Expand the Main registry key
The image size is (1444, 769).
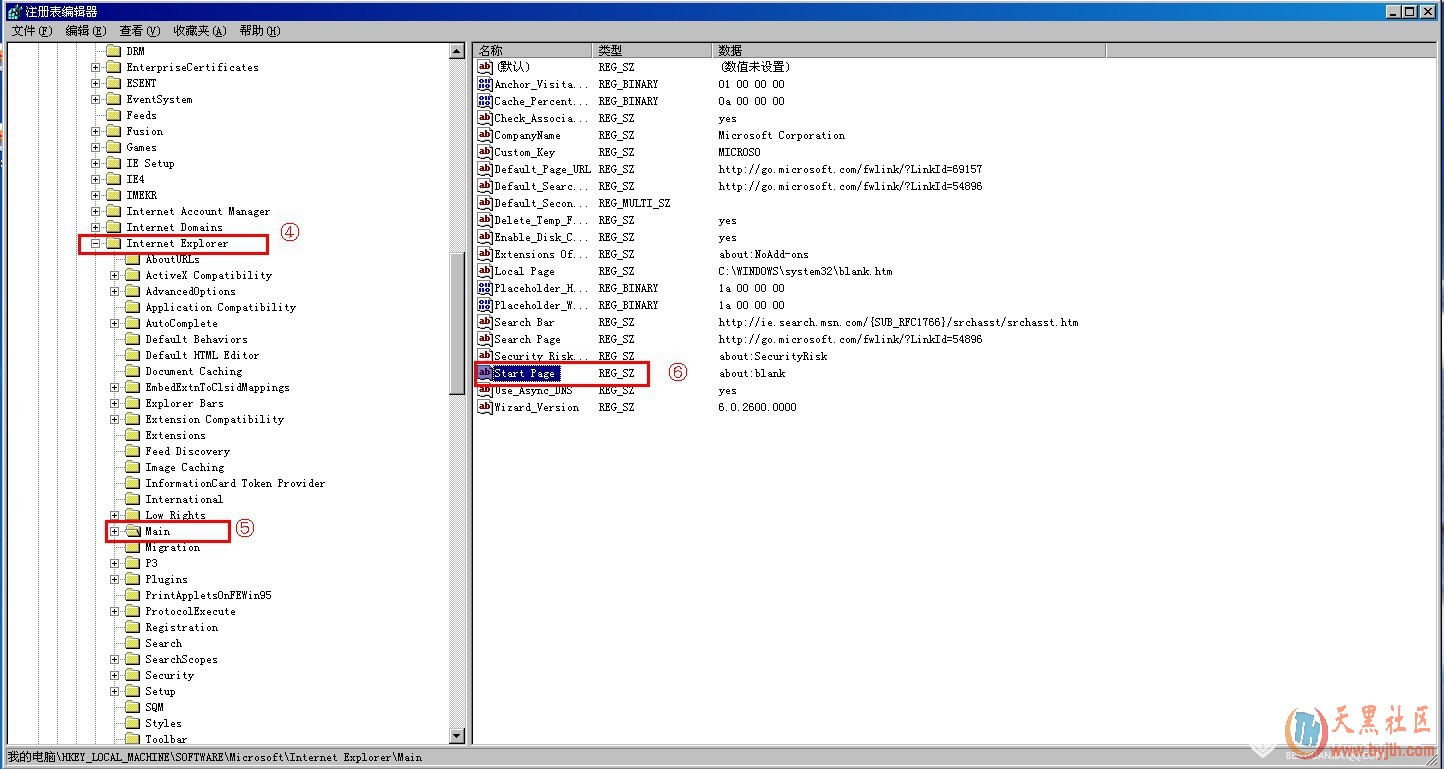115,531
